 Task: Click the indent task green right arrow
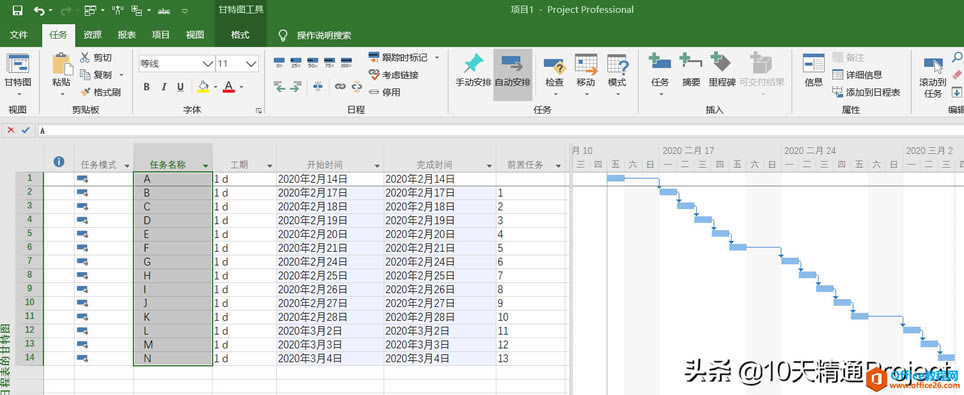click(x=295, y=87)
